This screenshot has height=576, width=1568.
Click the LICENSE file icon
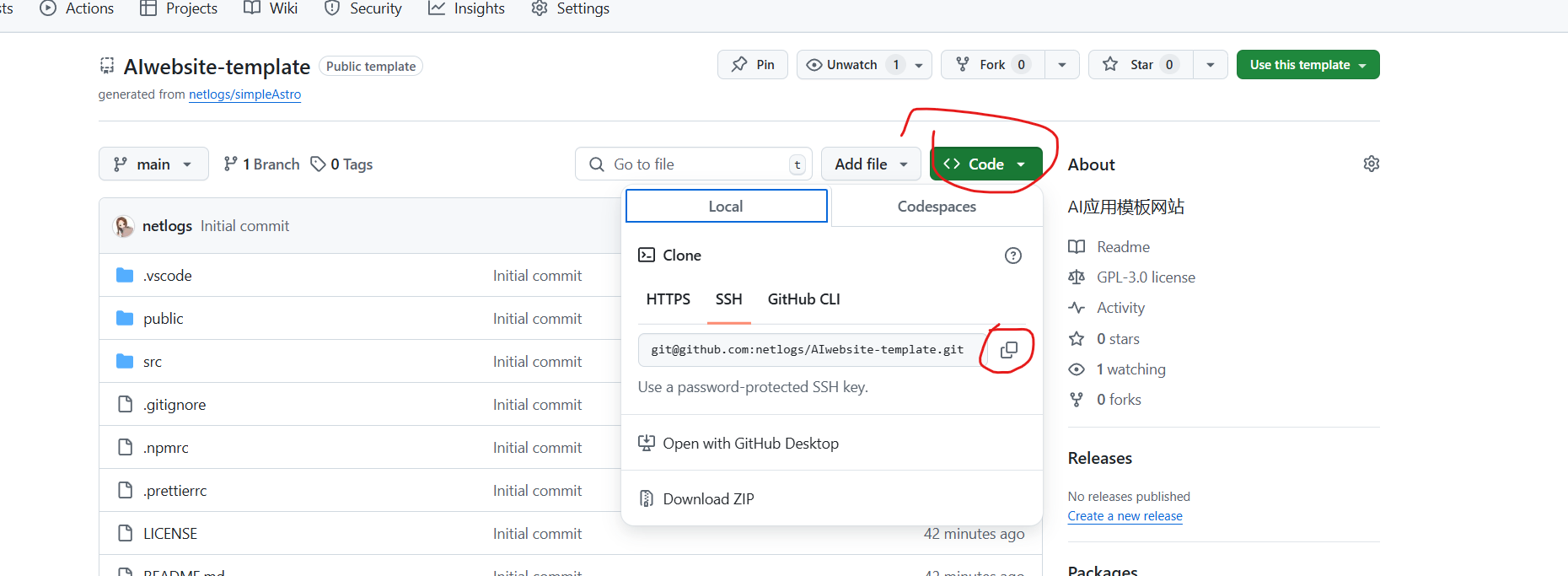coord(126,533)
